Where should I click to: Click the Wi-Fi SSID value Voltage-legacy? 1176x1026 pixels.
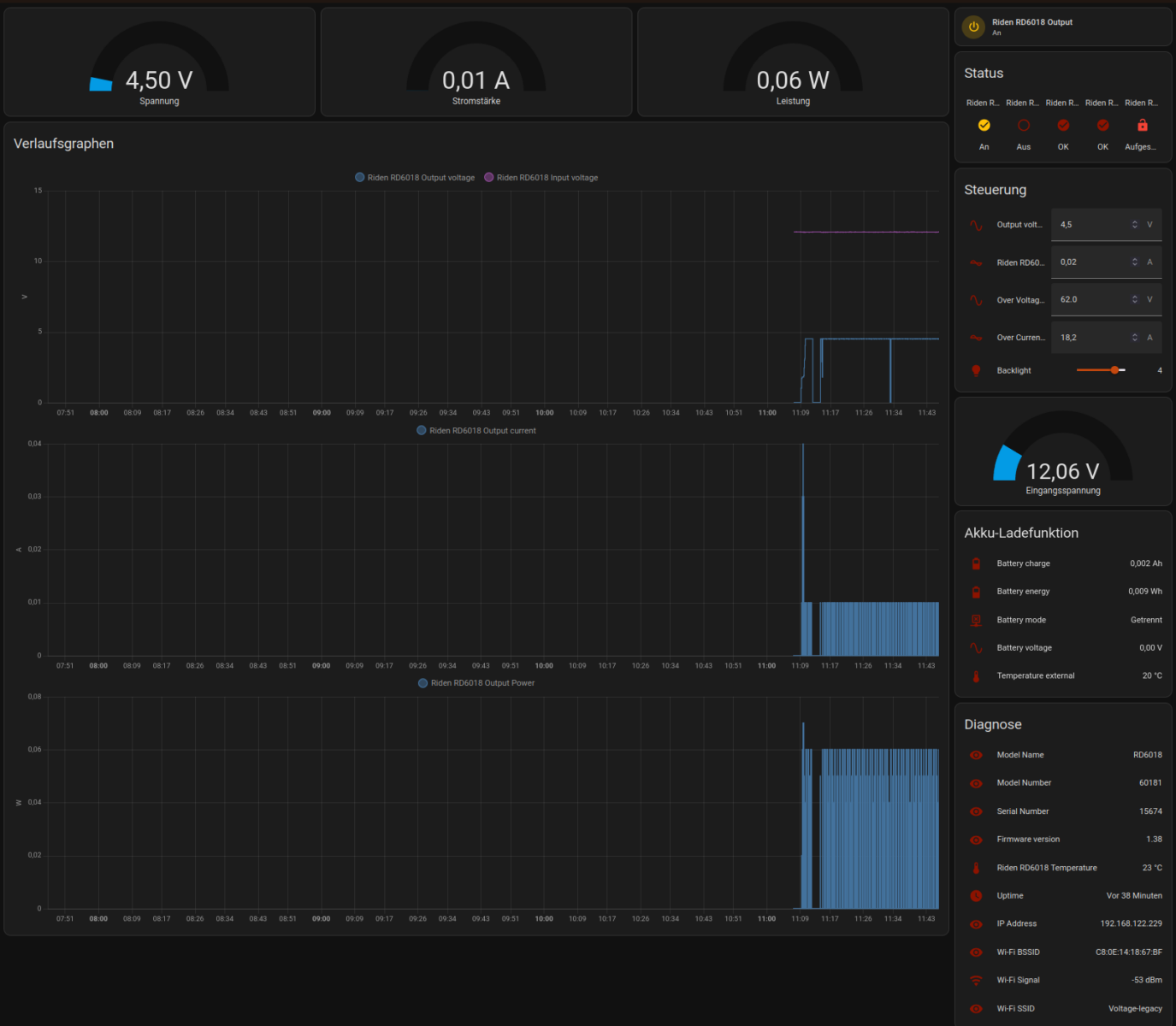[1135, 1009]
